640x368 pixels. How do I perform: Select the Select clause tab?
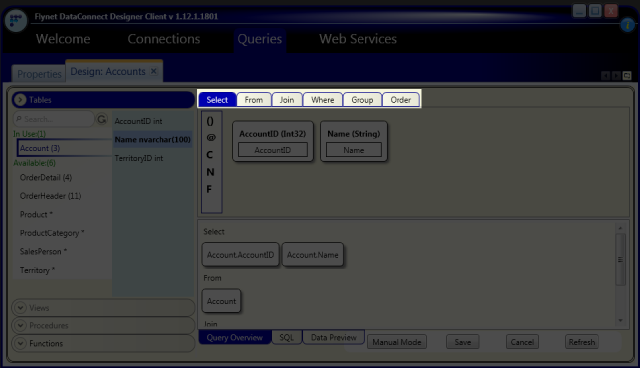click(217, 100)
